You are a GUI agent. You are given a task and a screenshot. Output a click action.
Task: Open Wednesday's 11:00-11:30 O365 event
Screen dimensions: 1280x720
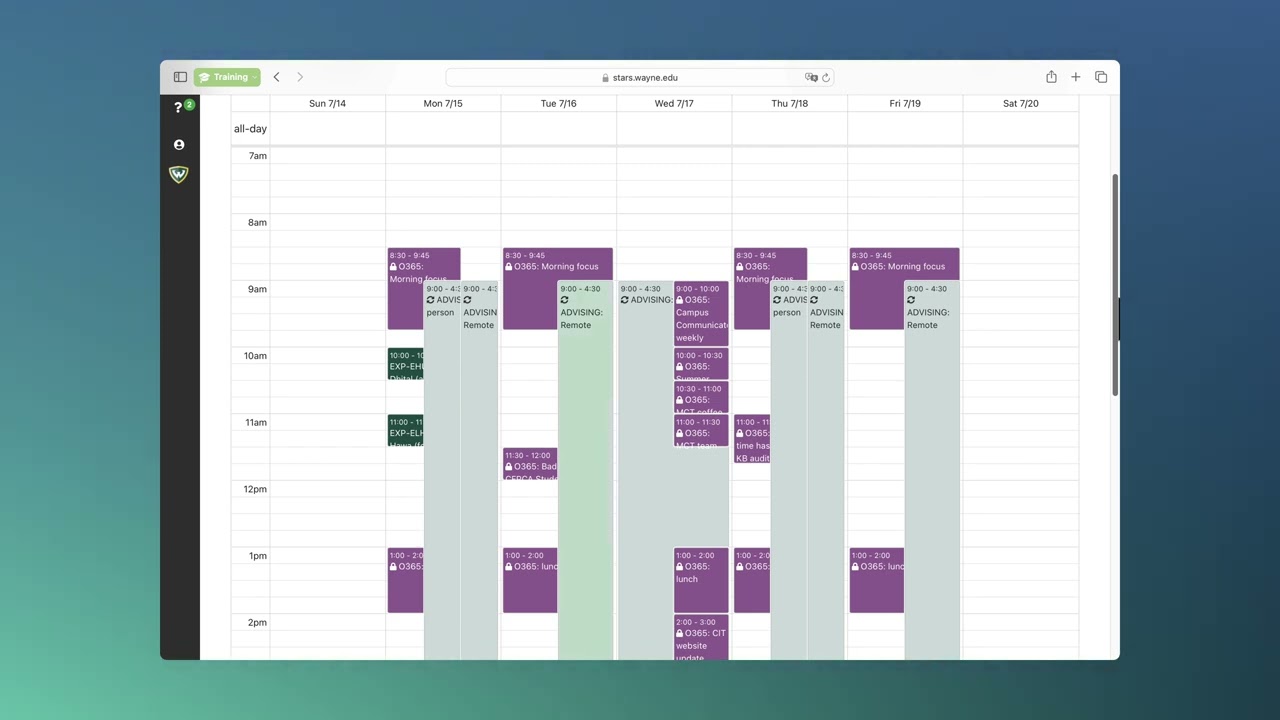(x=701, y=431)
